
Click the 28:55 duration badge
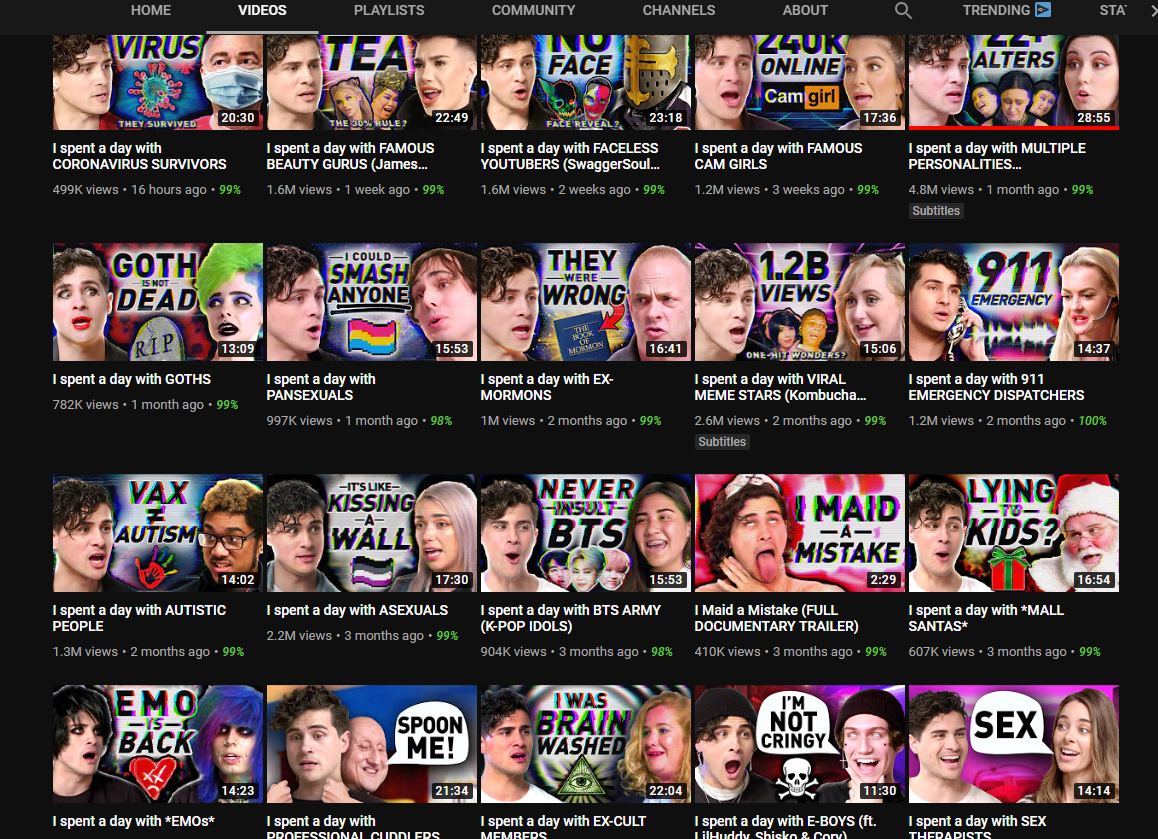coord(1093,117)
